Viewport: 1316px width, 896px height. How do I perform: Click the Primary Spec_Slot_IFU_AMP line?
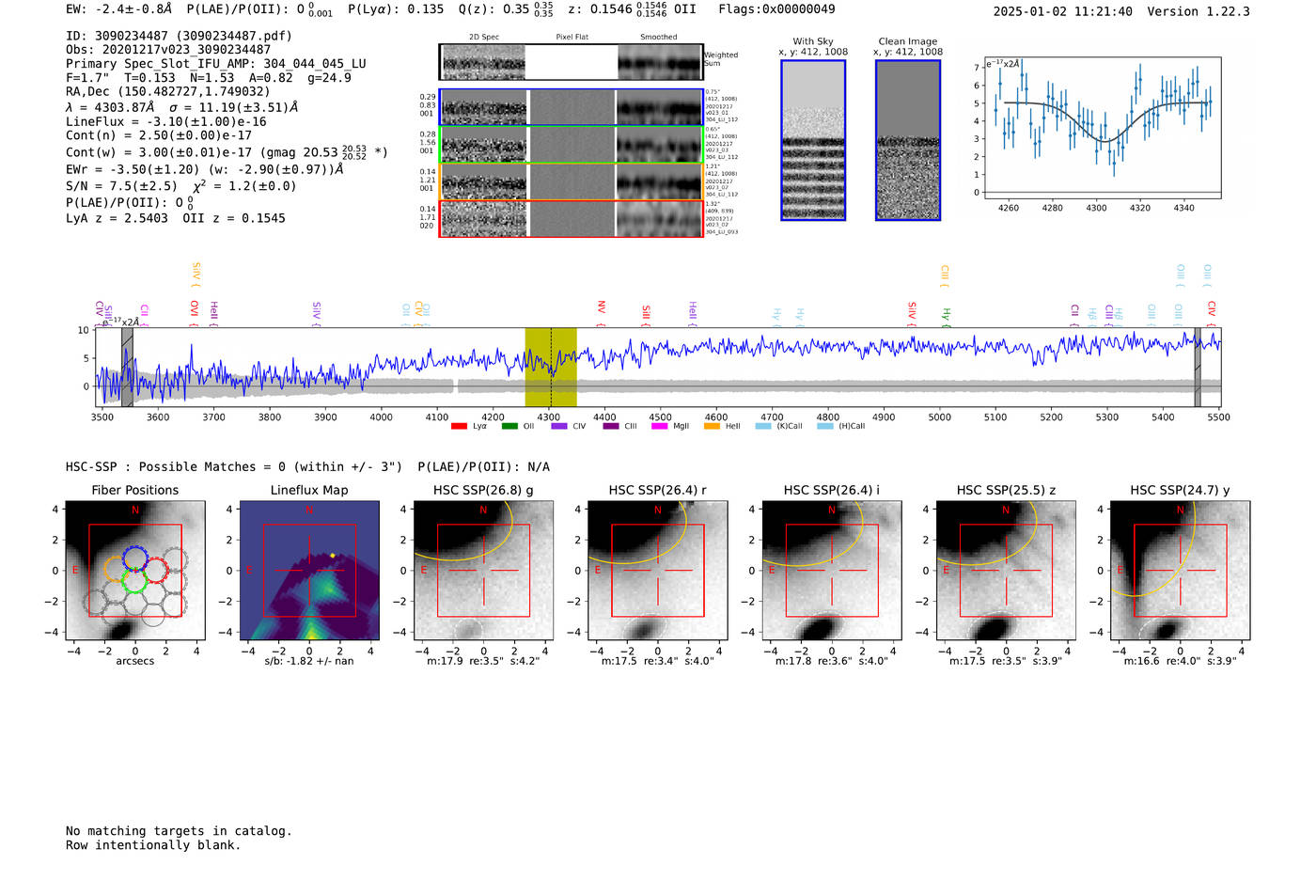point(216,64)
